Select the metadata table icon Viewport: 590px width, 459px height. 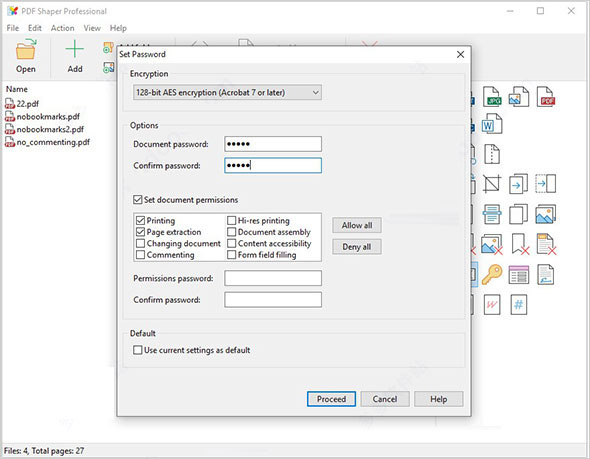coord(519,275)
